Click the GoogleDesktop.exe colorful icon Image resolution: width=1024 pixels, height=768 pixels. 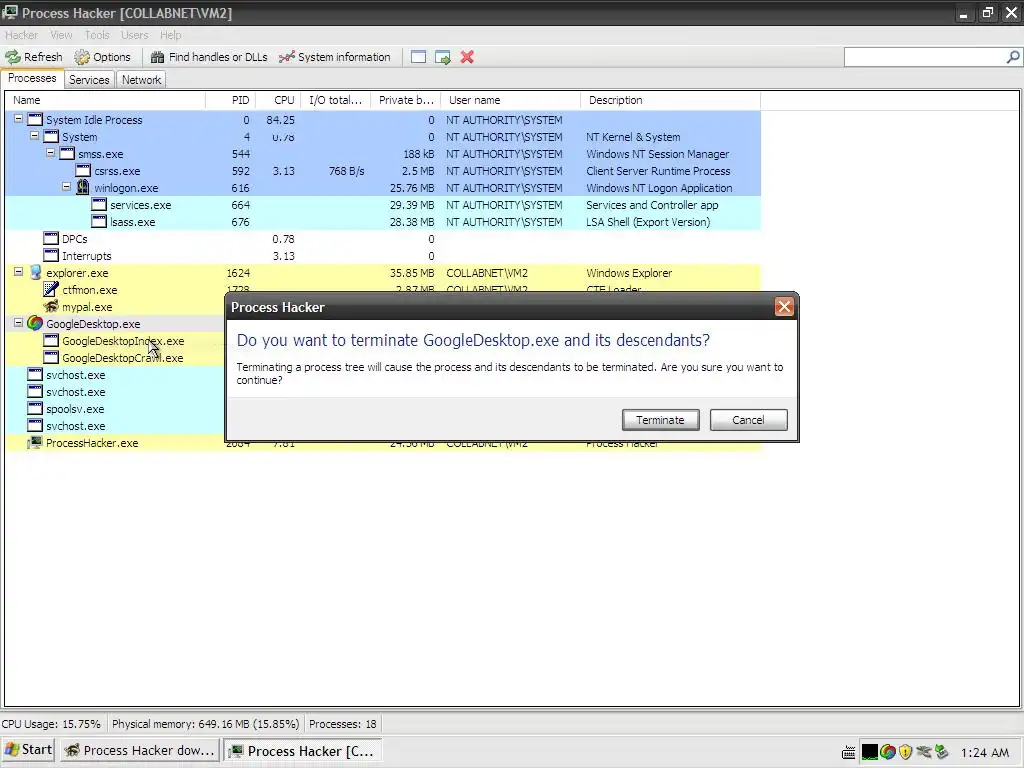point(35,323)
